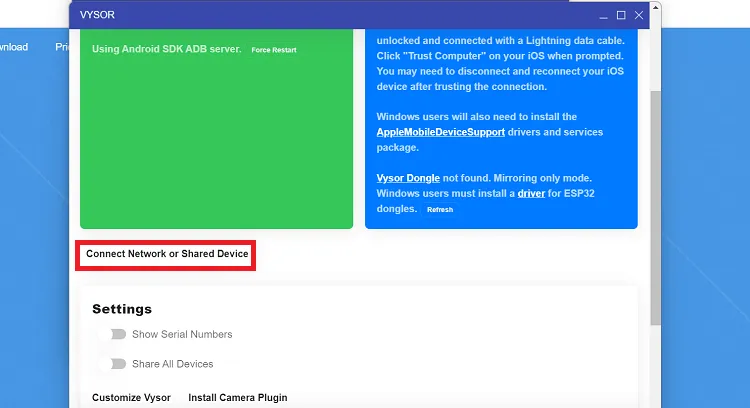Click the VYSOR title text
Viewport: 750px width, 408px height.
[x=97, y=15]
